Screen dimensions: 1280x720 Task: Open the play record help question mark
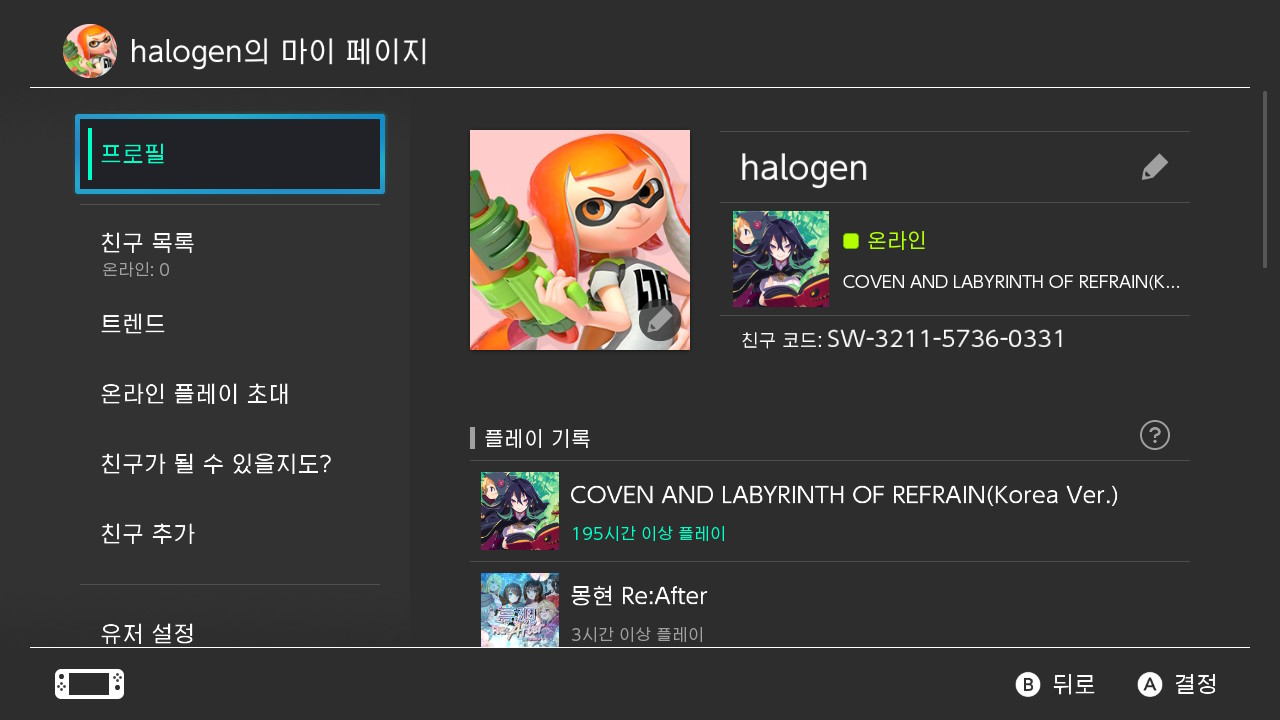[1155, 435]
